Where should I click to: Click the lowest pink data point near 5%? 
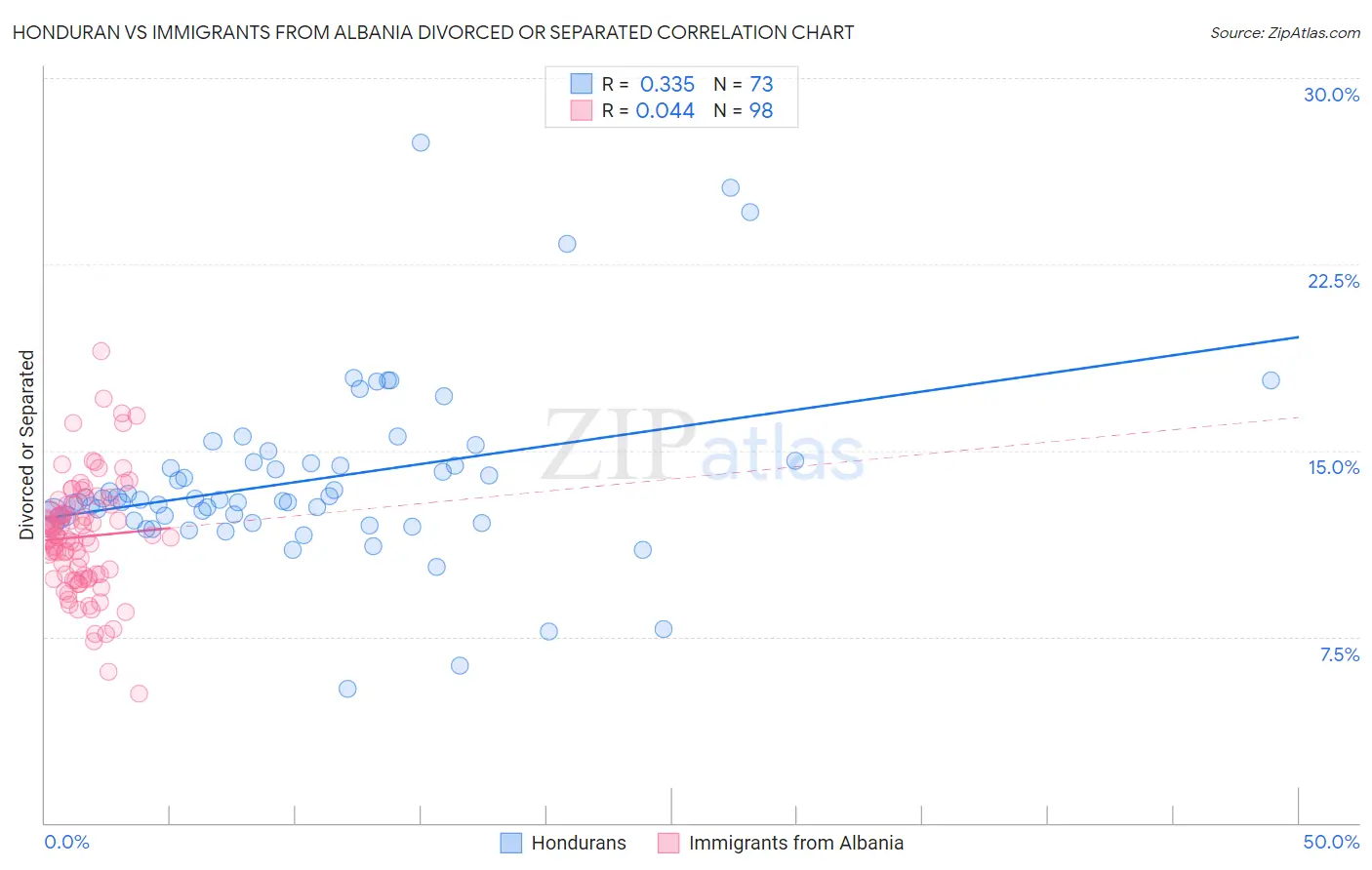click(x=139, y=693)
